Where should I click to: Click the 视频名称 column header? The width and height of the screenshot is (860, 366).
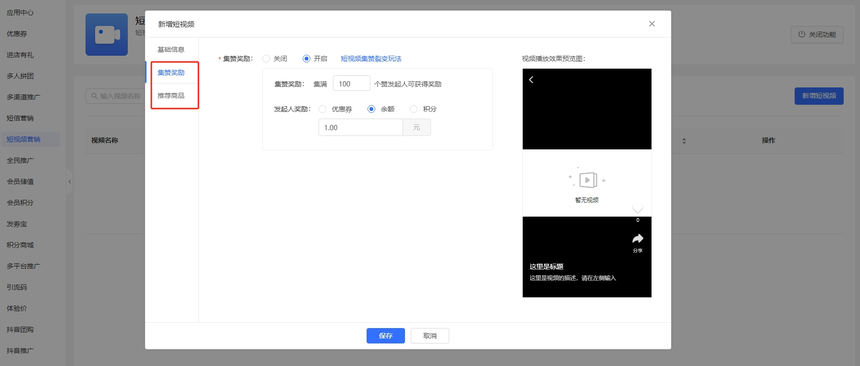105,140
